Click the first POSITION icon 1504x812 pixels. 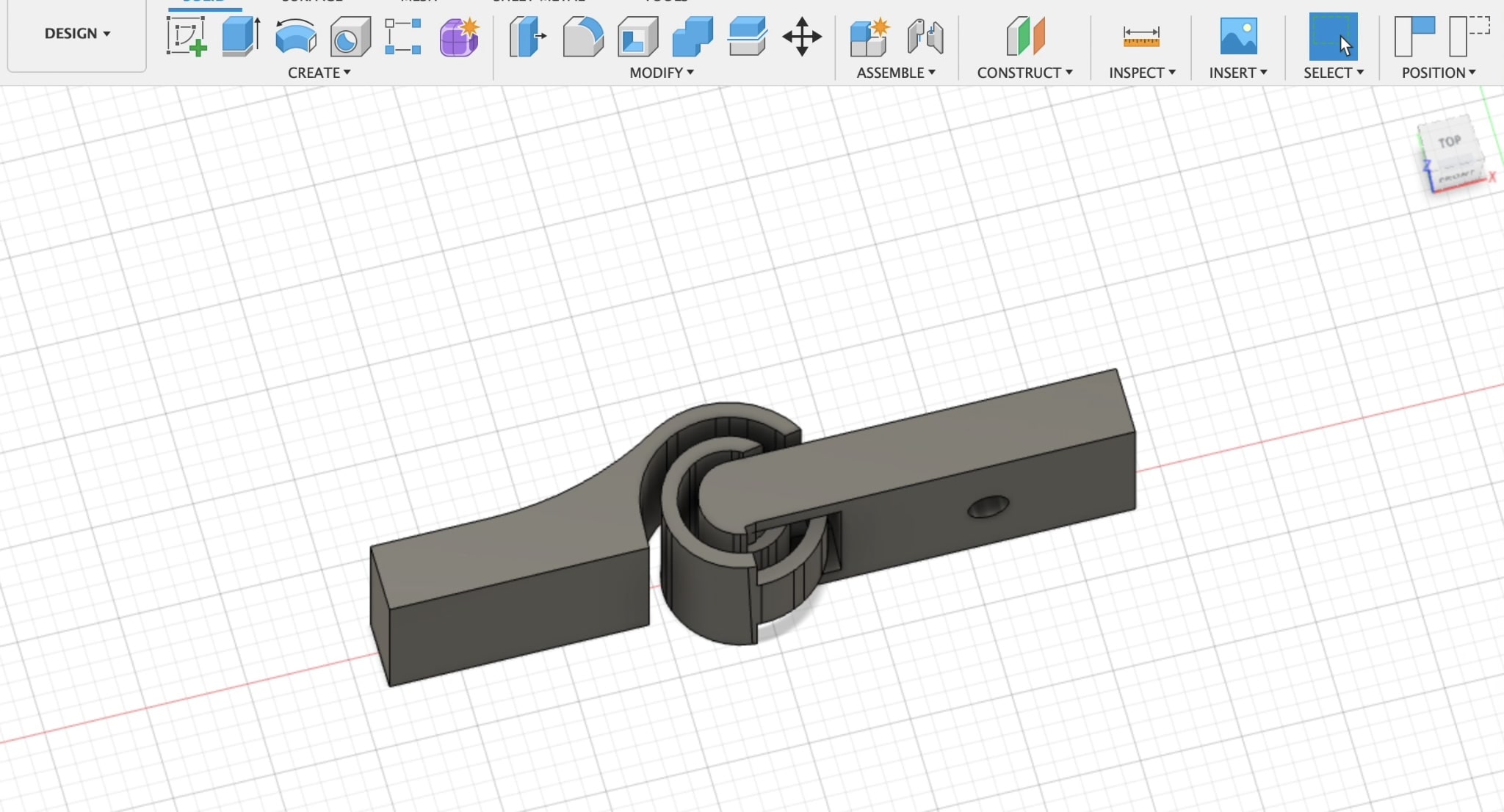pyautogui.click(x=1414, y=36)
